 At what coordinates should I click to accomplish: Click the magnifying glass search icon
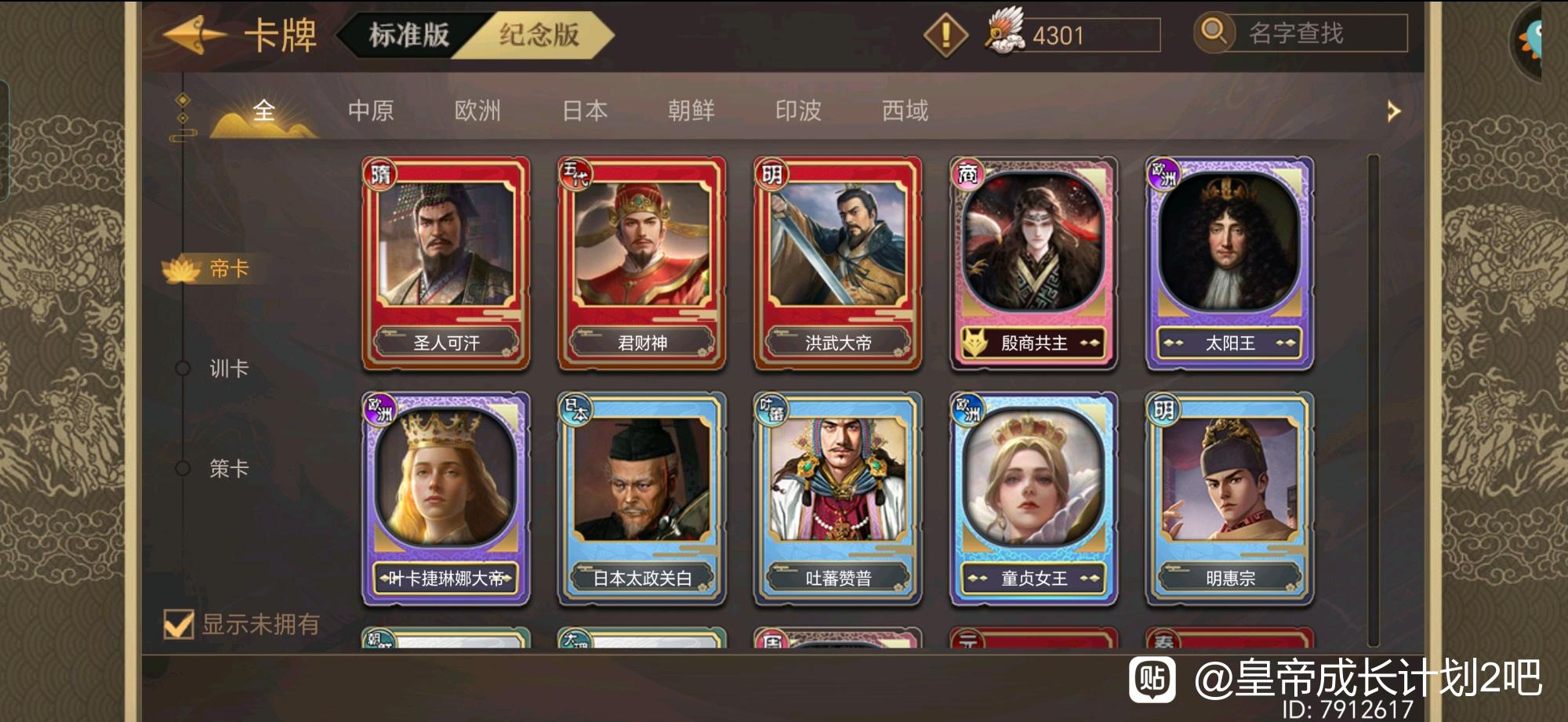pyautogui.click(x=1214, y=32)
